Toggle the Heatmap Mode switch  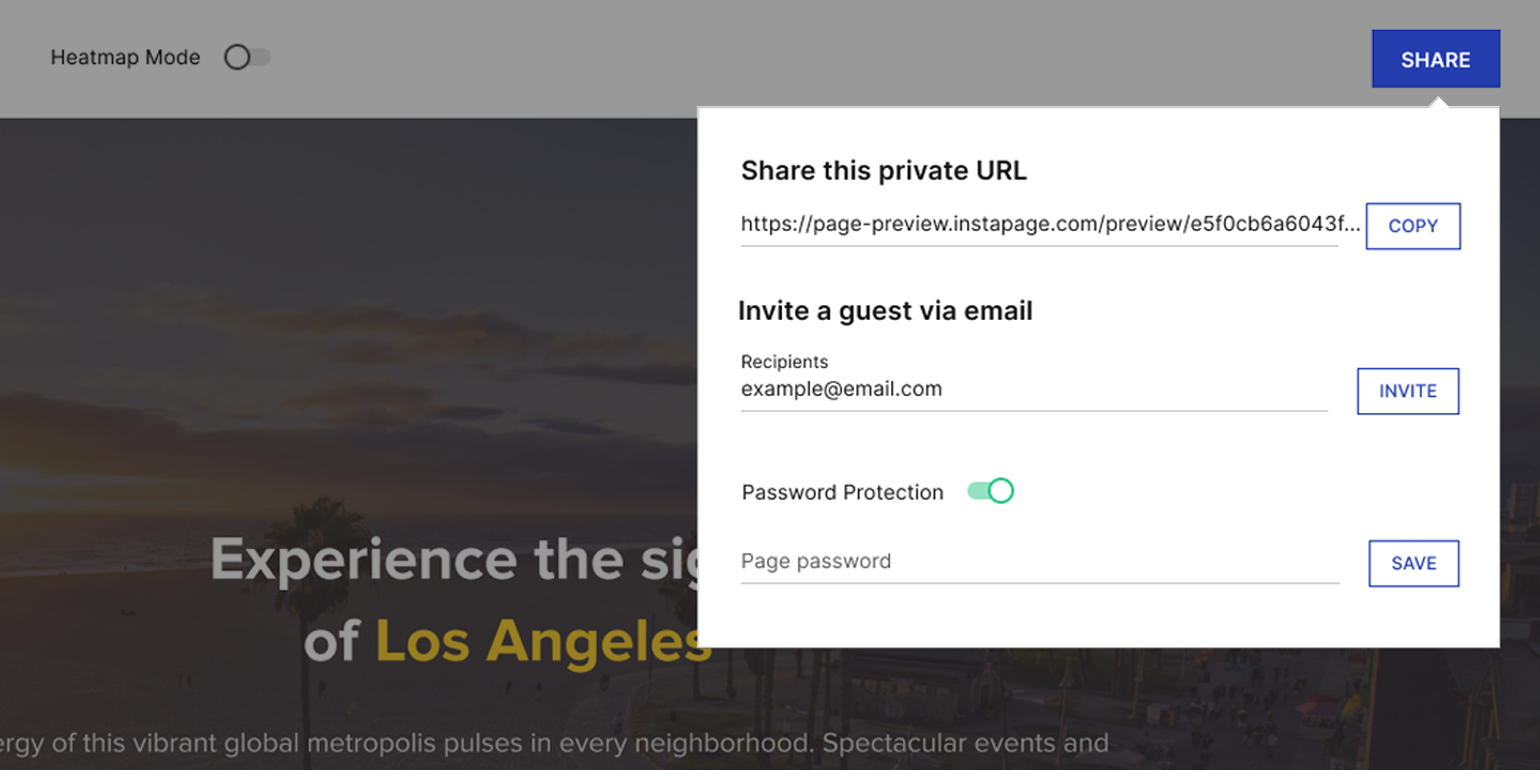tap(247, 58)
